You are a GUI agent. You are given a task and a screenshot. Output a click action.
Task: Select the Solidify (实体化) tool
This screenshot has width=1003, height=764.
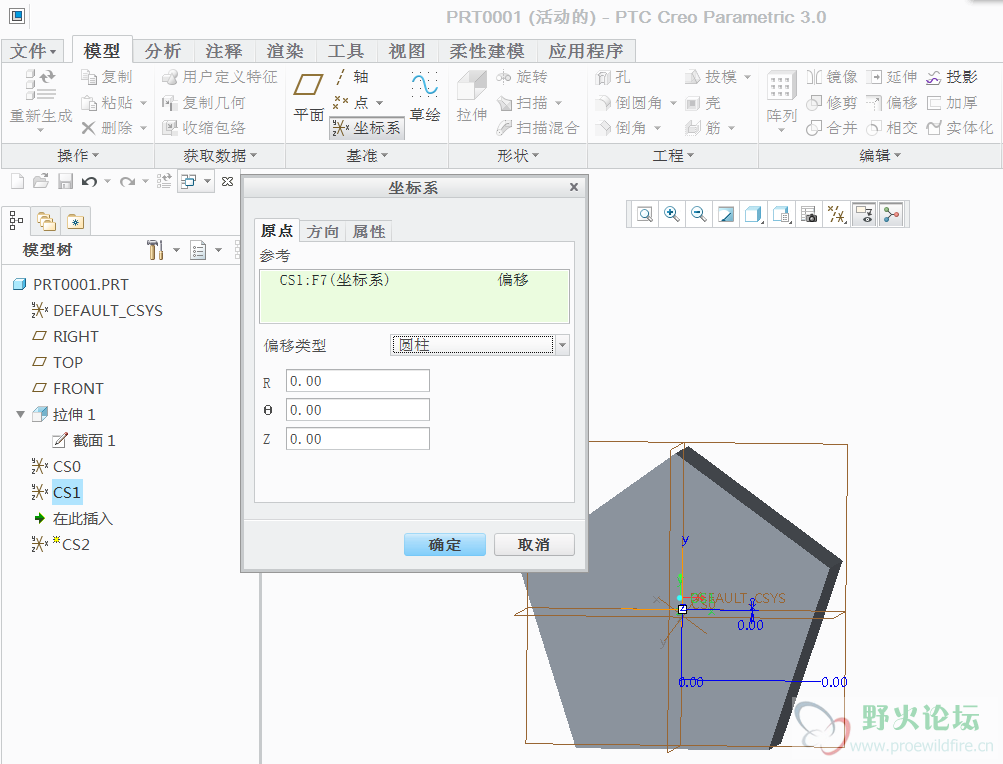click(x=960, y=128)
